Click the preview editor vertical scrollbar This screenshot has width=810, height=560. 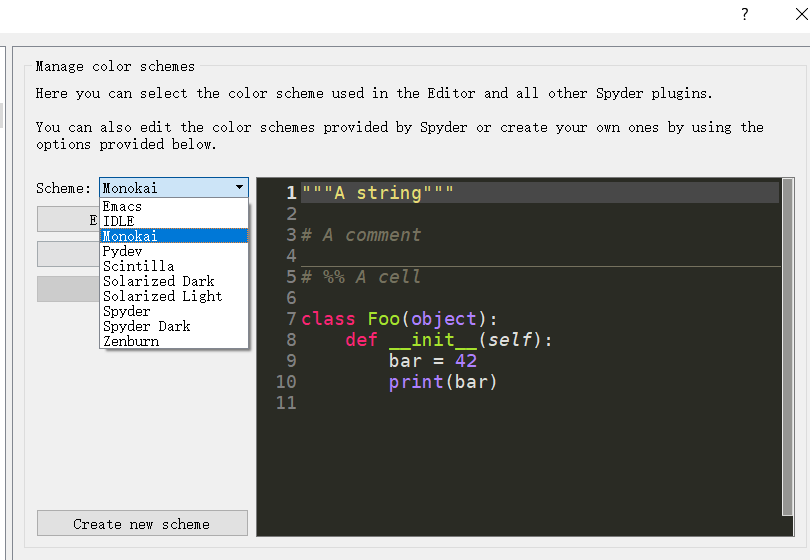(x=787, y=346)
